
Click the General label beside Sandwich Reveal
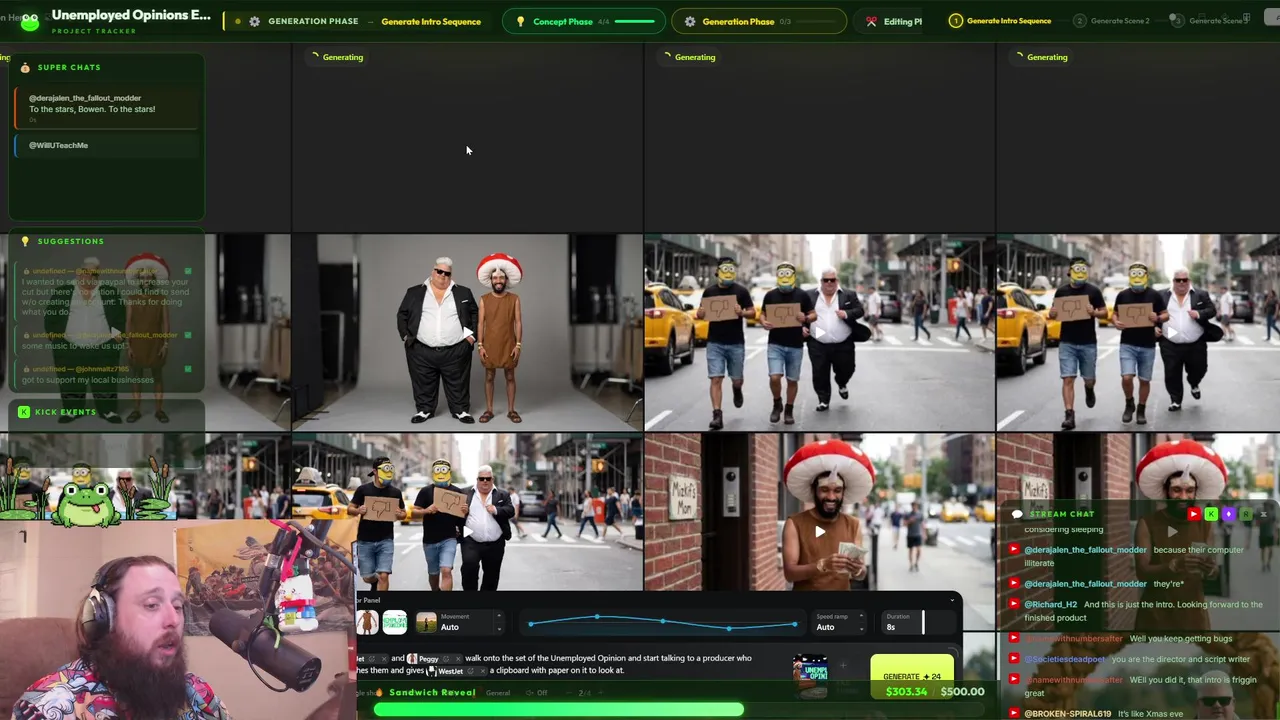(498, 693)
